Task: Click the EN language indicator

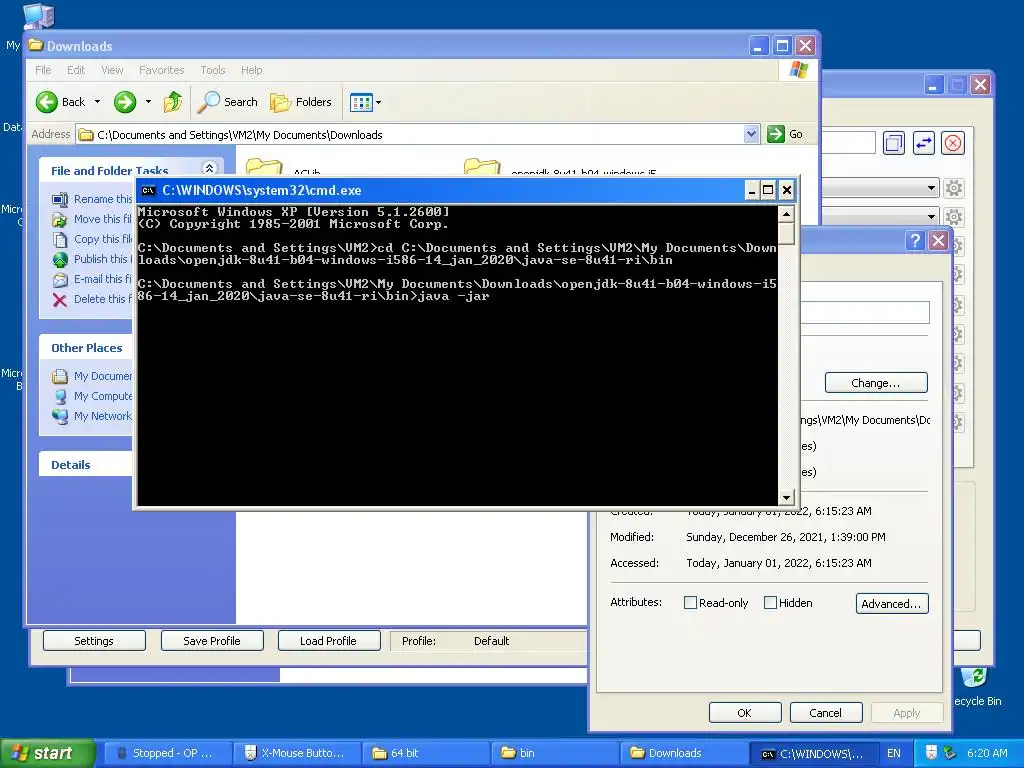Action: tap(893, 753)
